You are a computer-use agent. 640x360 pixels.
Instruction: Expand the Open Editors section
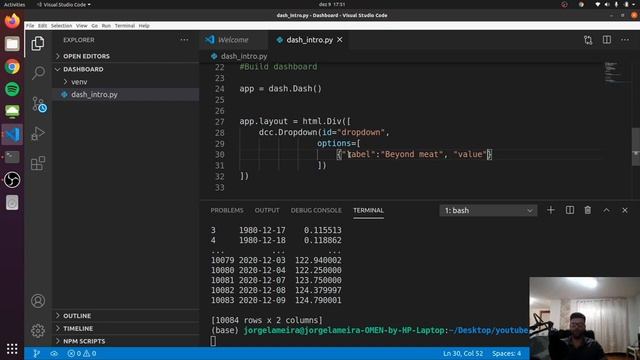coord(125,56)
